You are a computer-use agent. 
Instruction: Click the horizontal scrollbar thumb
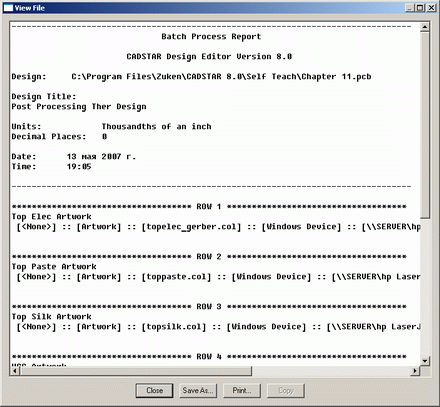coord(136,371)
